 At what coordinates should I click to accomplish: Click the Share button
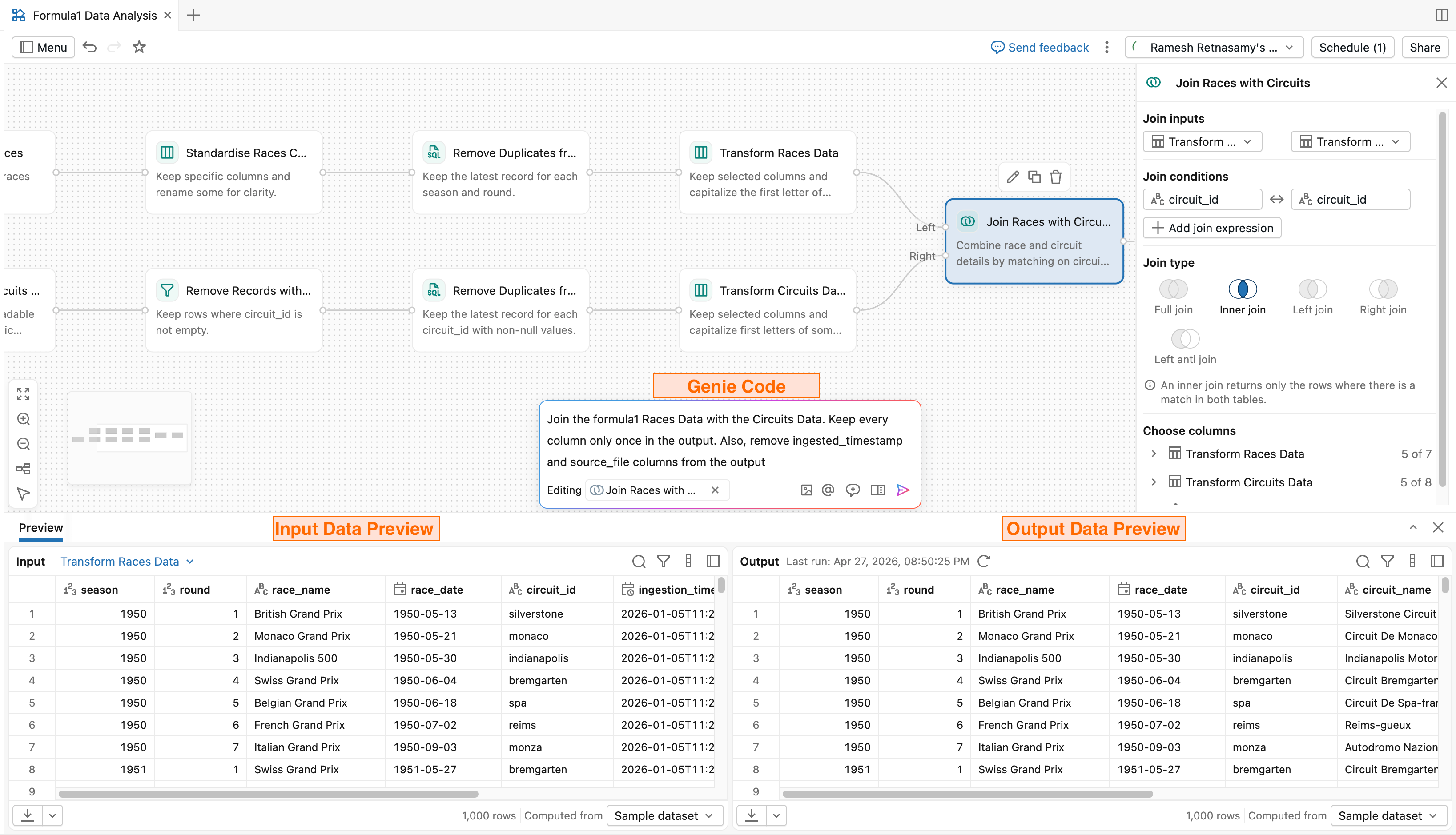point(1424,47)
